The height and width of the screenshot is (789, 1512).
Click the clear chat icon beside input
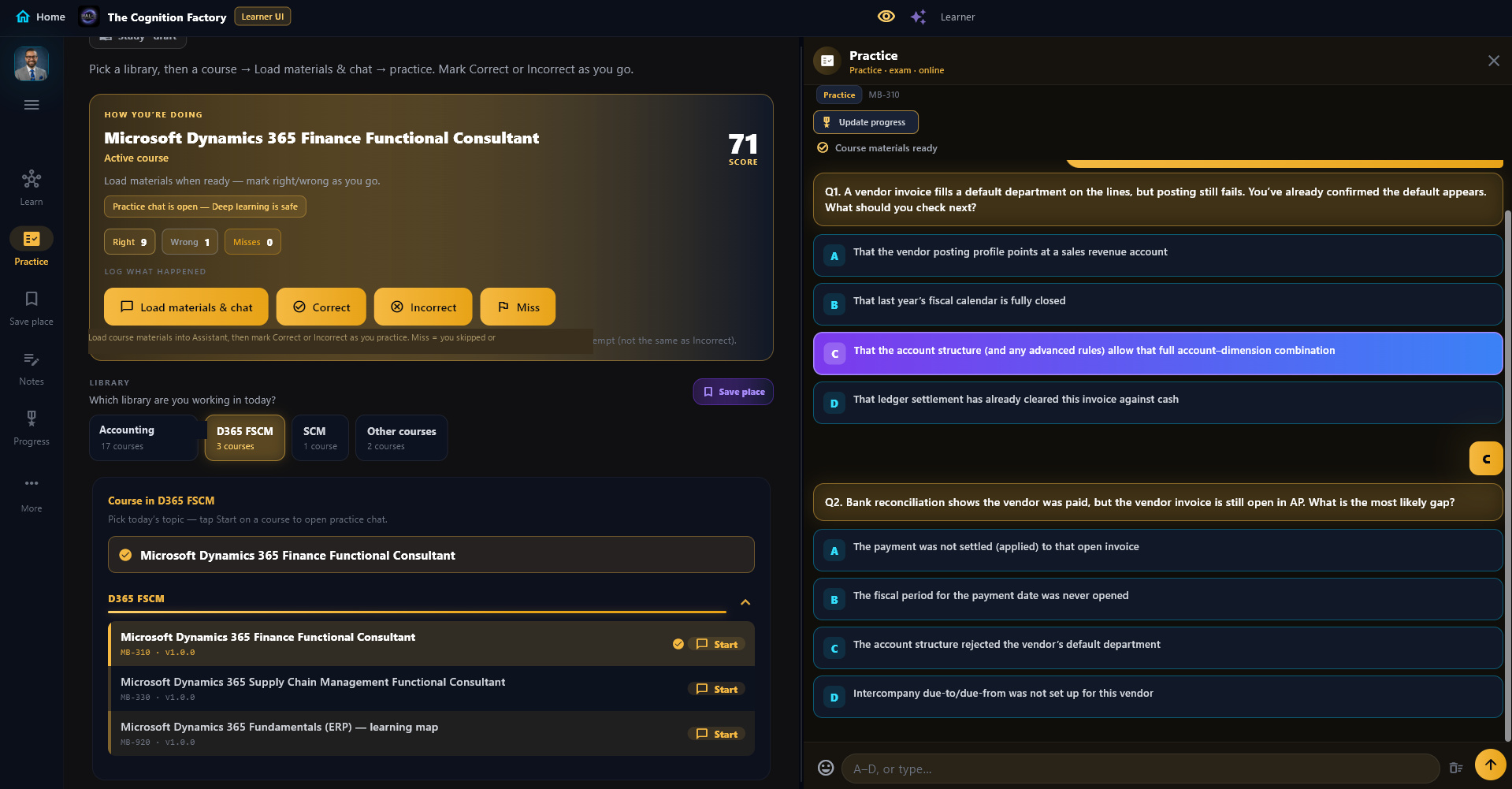coord(1455,768)
